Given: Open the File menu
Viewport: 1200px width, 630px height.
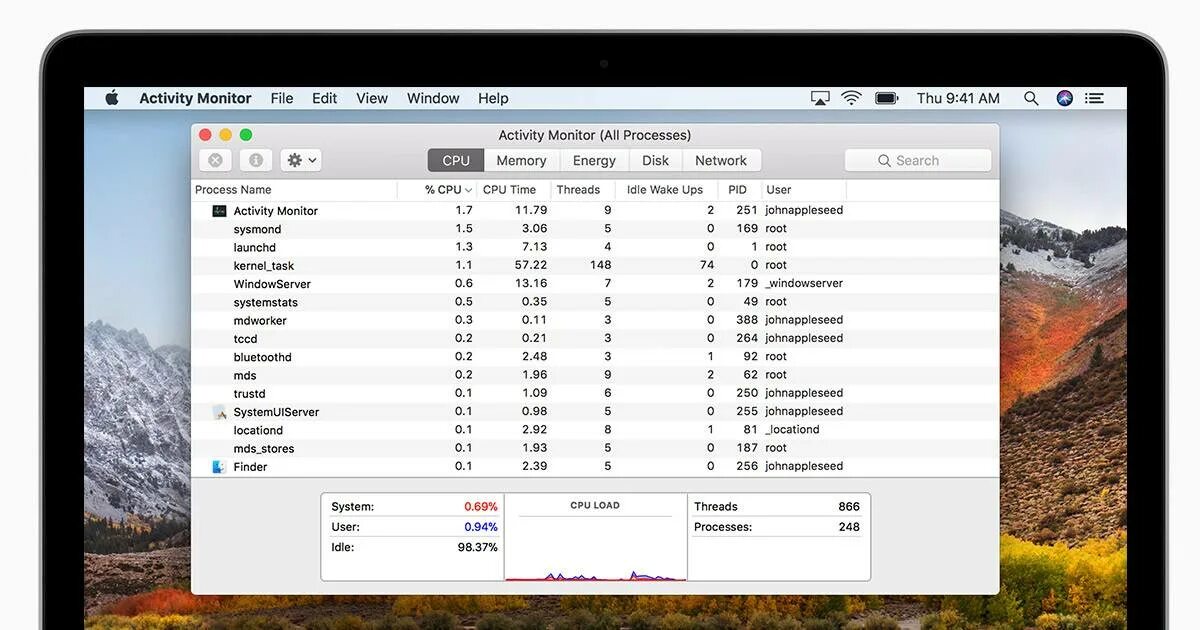Looking at the screenshot, I should (x=282, y=98).
